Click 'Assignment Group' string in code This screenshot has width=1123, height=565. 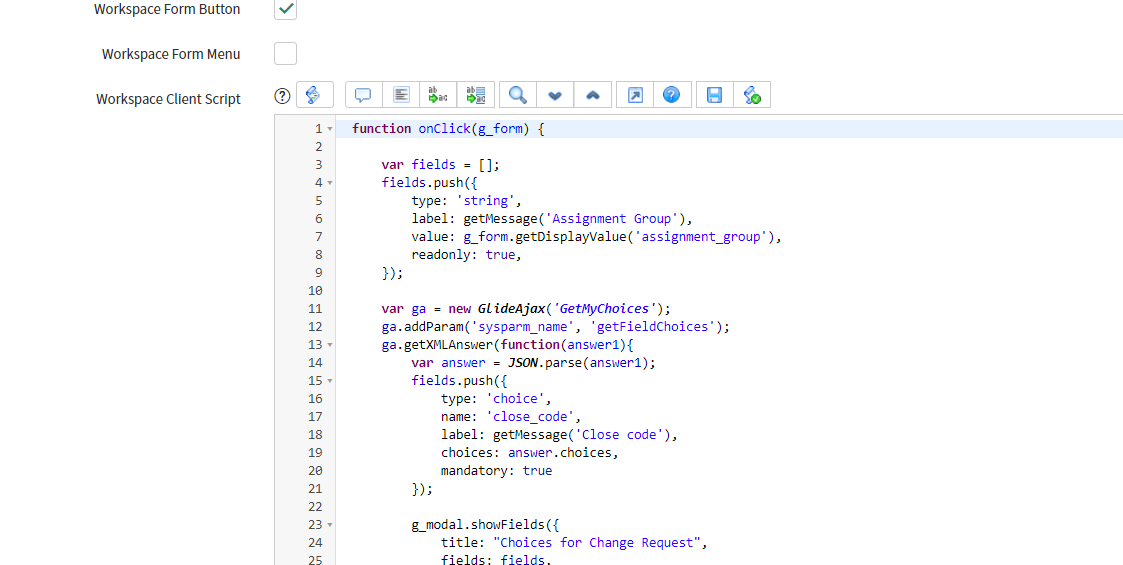611,218
